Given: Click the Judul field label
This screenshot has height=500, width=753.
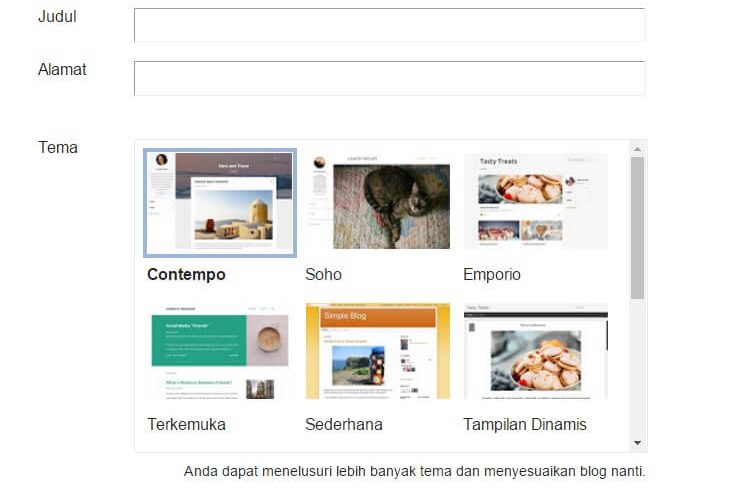Looking at the screenshot, I should (57, 17).
